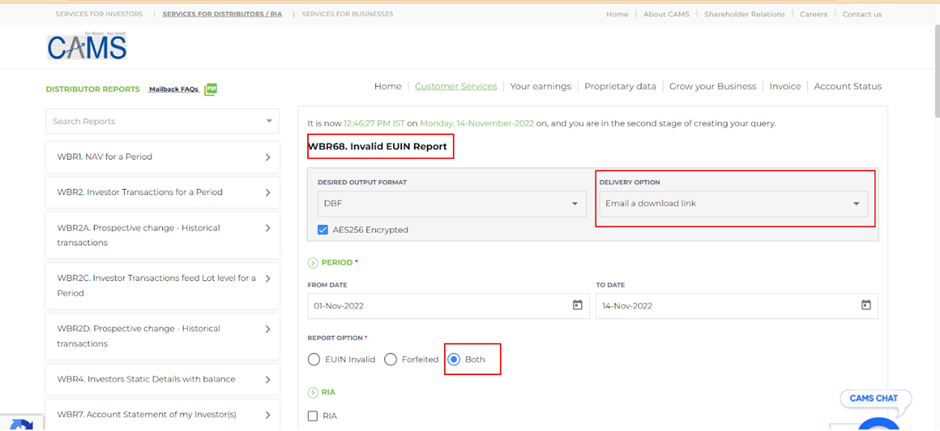Tick the RIA checkbox
Screen dimensions: 940x431
pyautogui.click(x=312, y=416)
